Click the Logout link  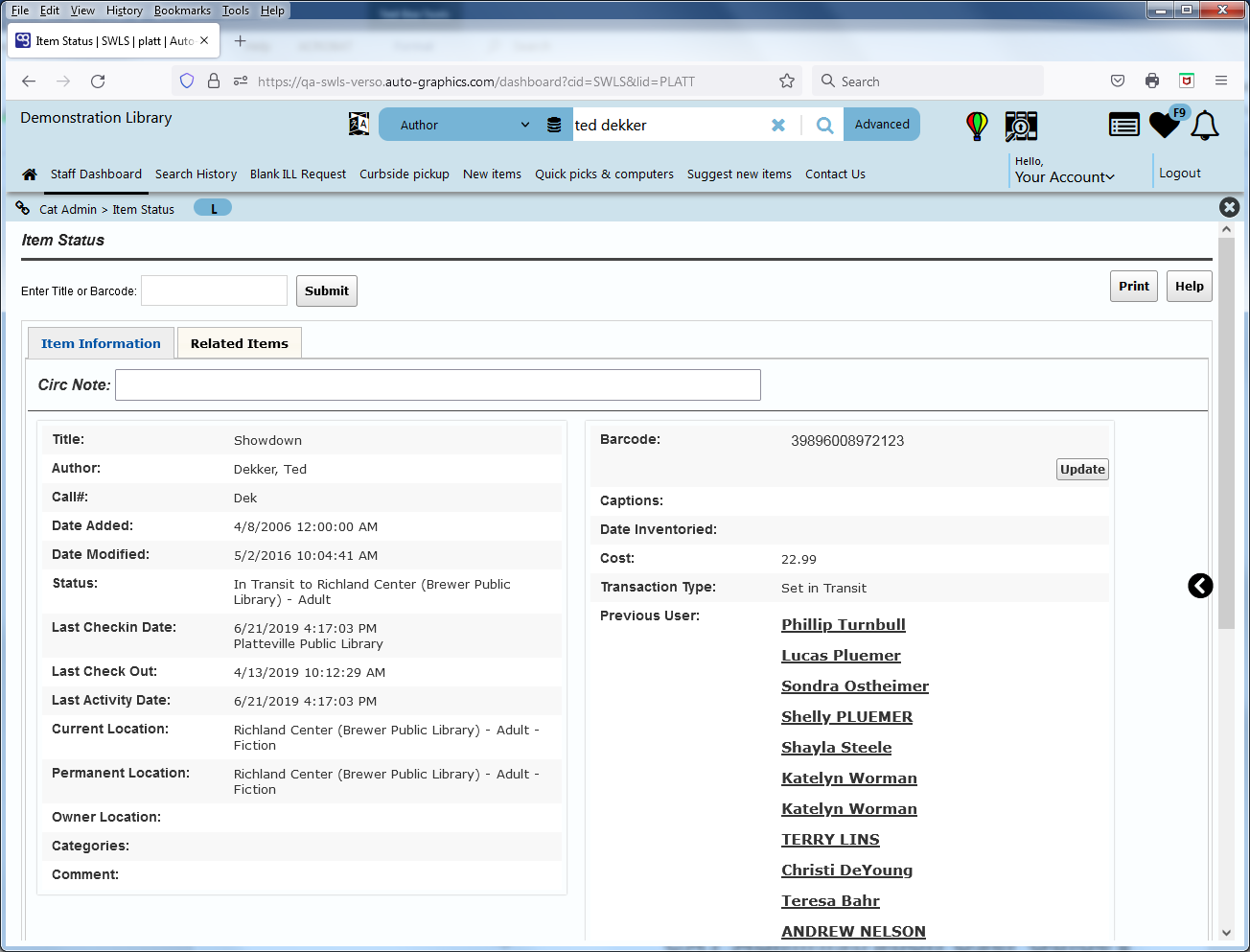click(1179, 174)
